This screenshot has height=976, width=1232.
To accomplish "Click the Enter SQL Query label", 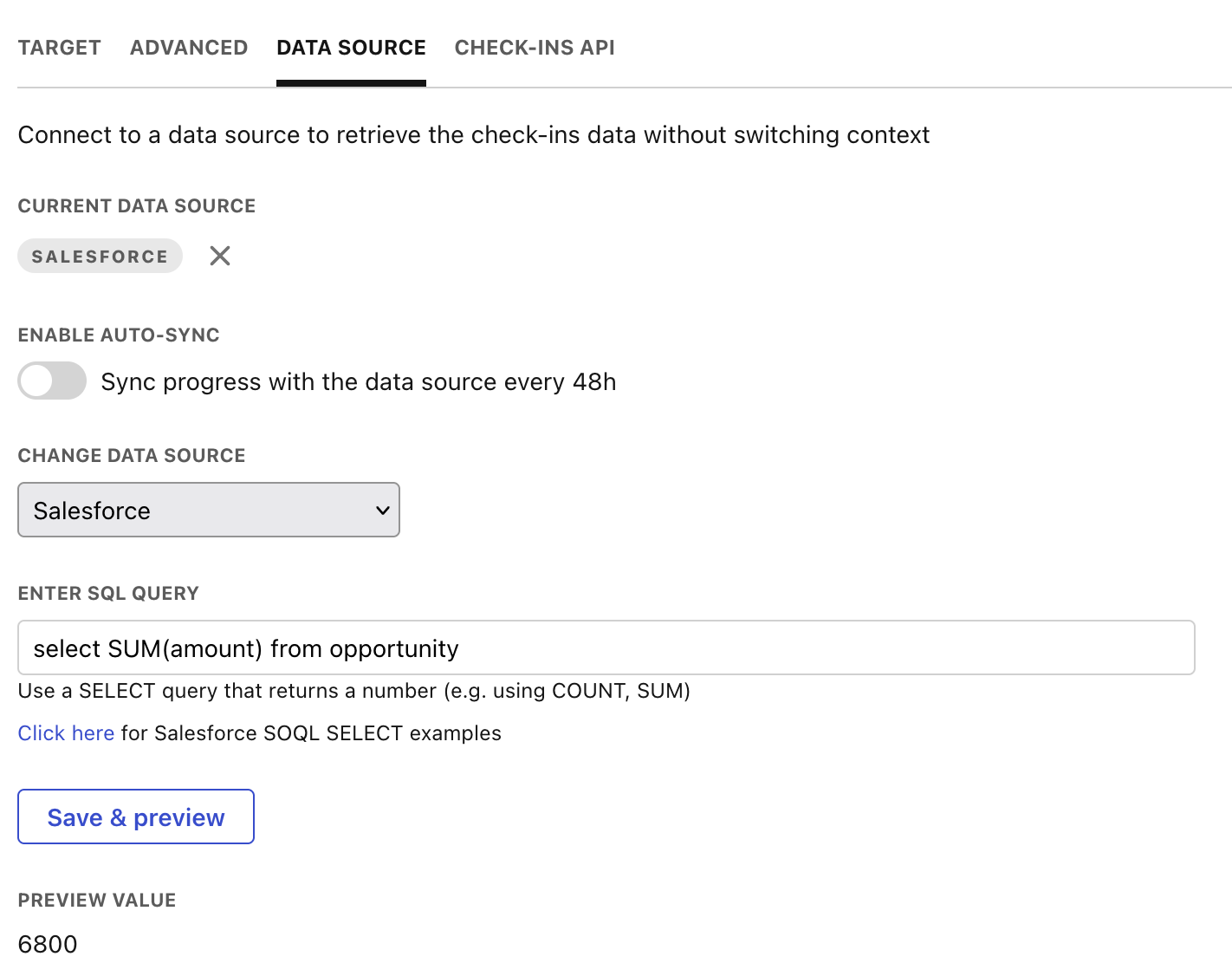I will click(108, 594).
